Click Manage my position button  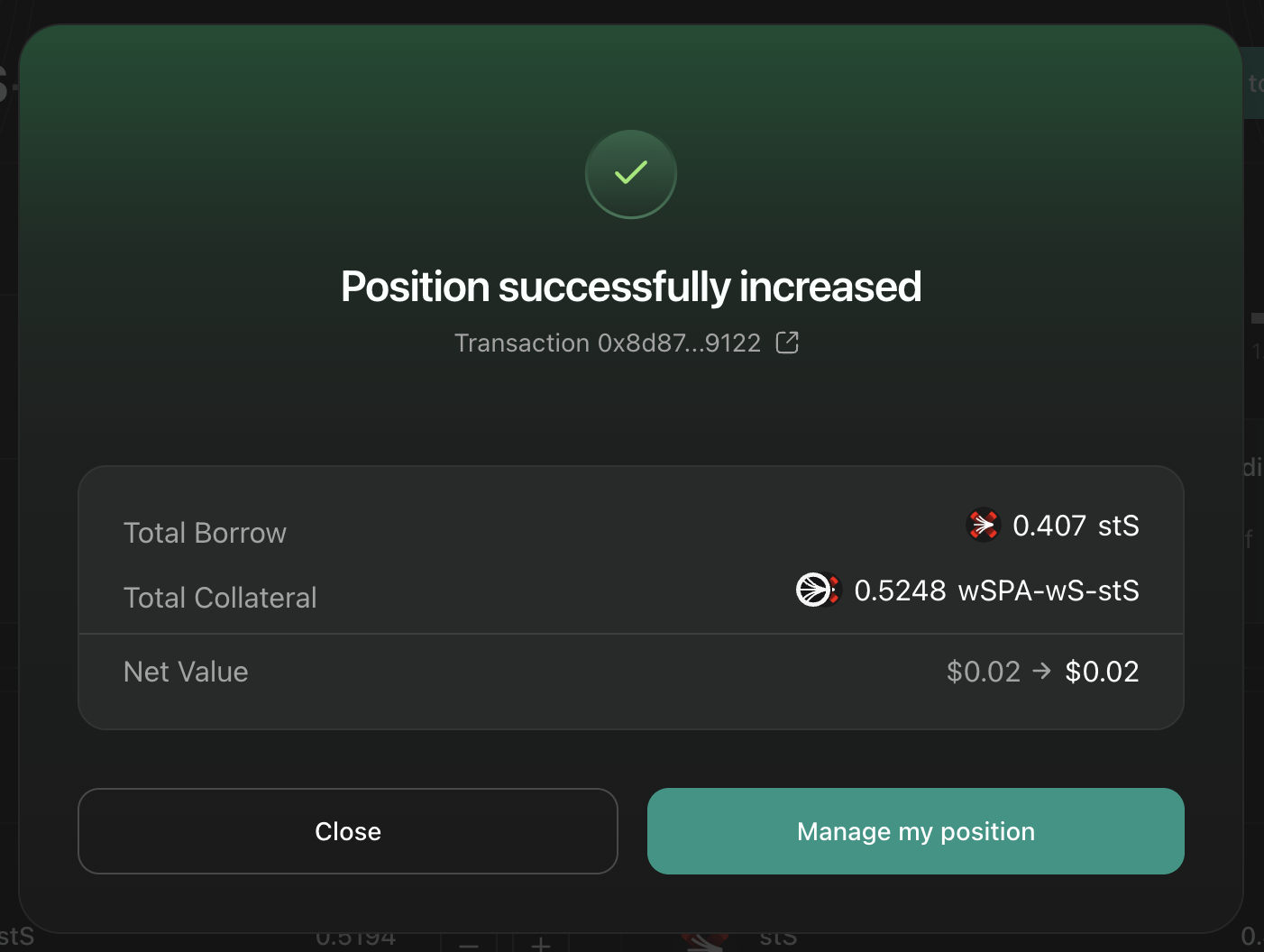pyautogui.click(x=915, y=831)
